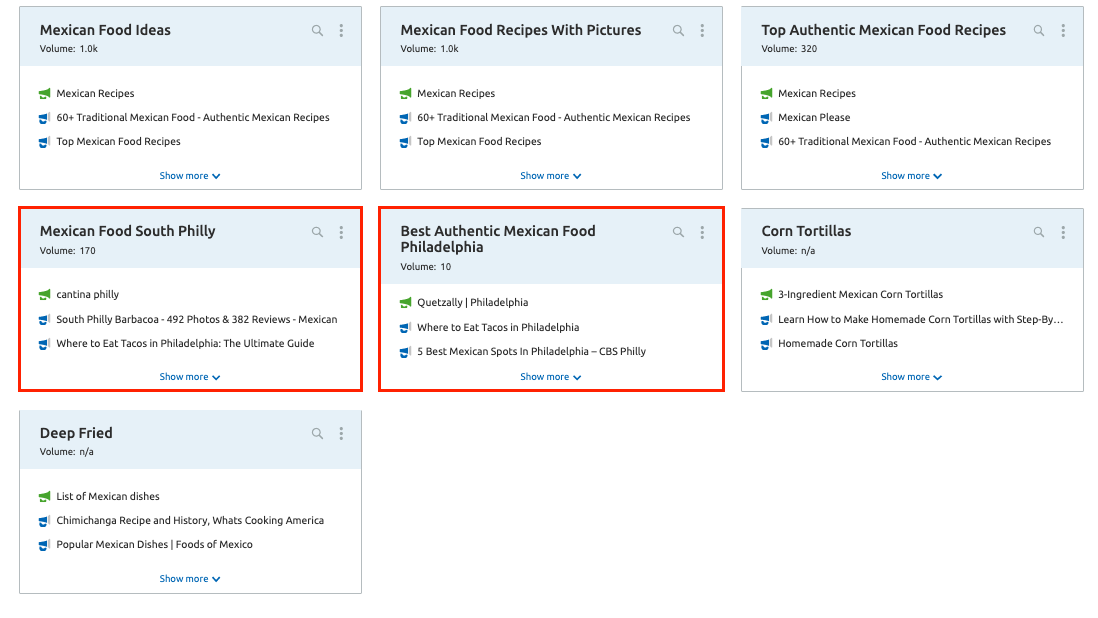Expand Show more in Mexican Food Ideas card

[189, 176]
